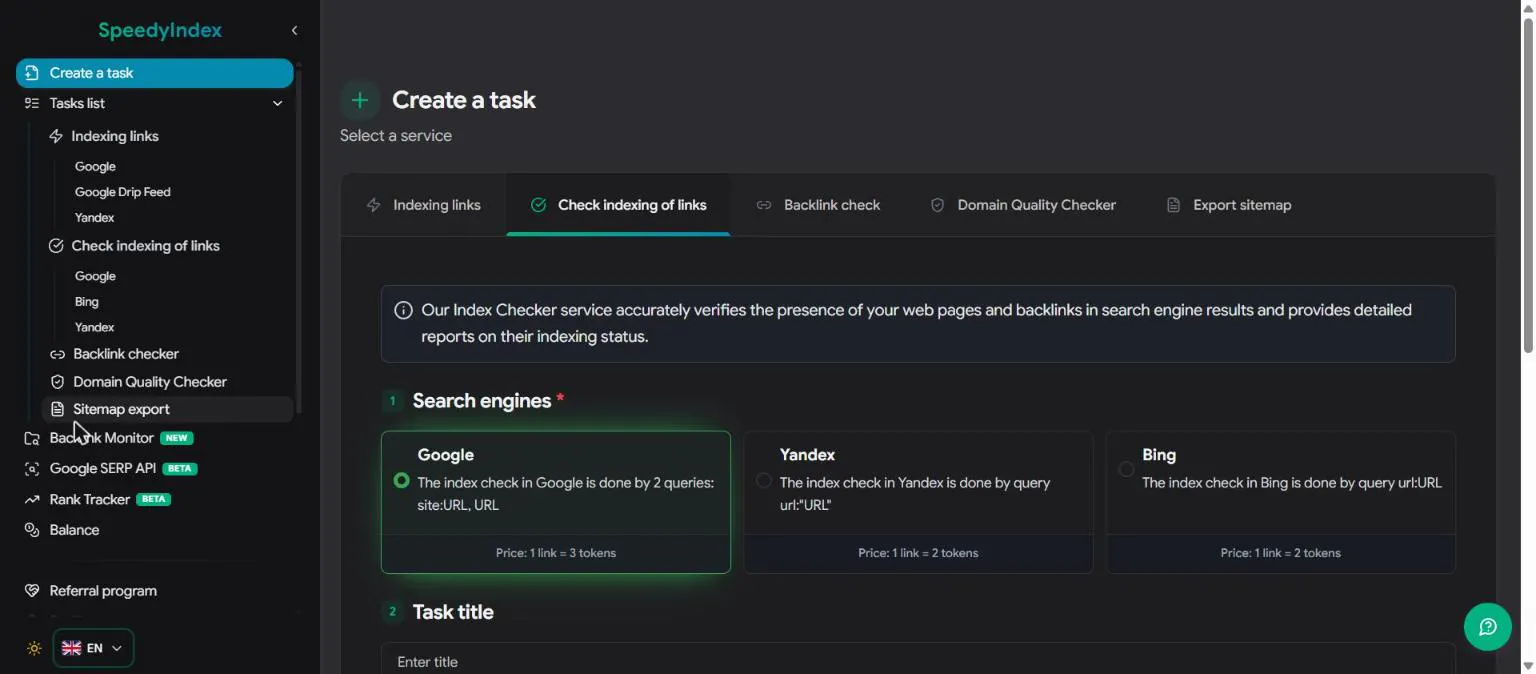Screen dimensions: 1536x674
Task: Open Sitemap export in sidebar
Action: pyautogui.click(x=168, y=409)
